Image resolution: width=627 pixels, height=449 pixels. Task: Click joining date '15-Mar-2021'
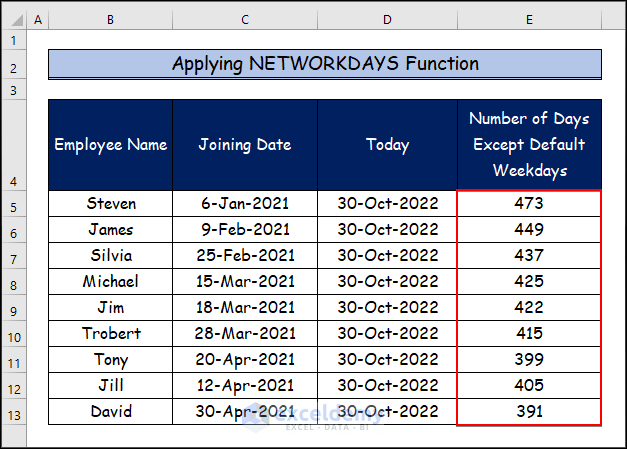tap(245, 281)
